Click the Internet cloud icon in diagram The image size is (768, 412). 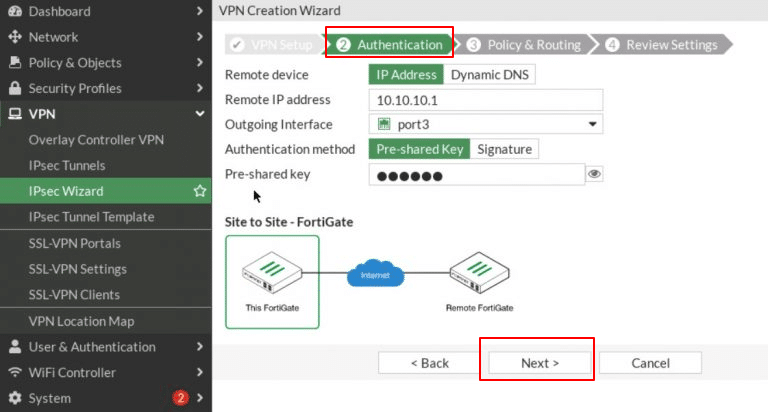(376, 274)
